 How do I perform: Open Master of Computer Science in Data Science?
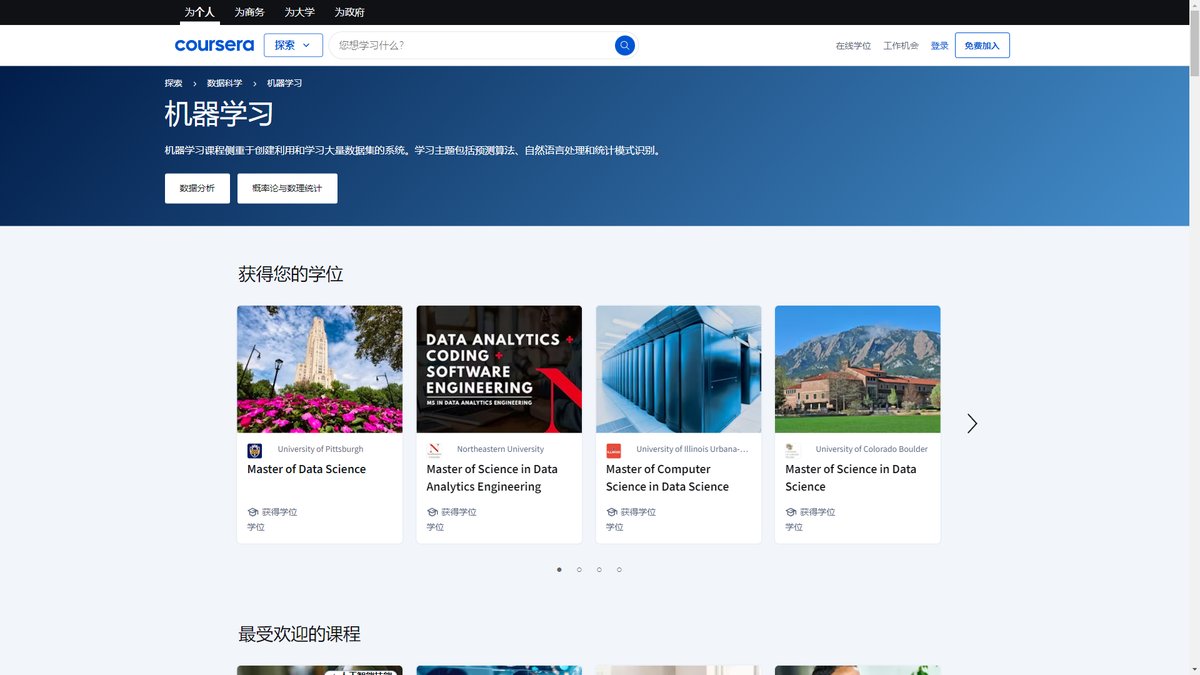point(667,478)
